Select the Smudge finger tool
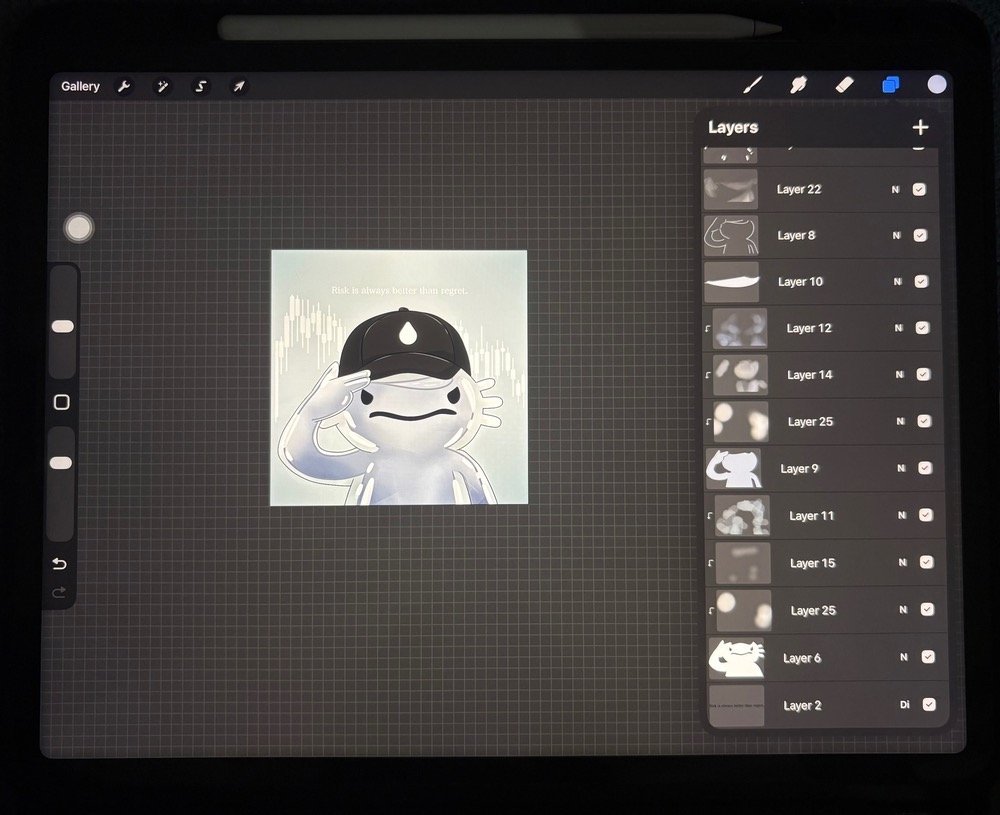The width and height of the screenshot is (1000, 815). point(798,85)
